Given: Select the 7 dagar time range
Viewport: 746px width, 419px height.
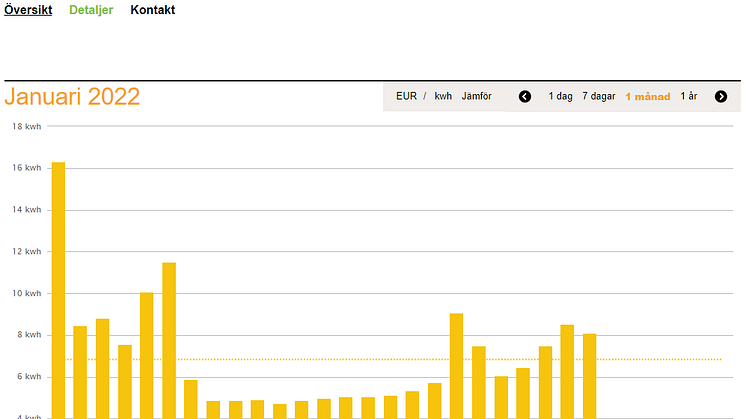Looking at the screenshot, I should (599, 96).
